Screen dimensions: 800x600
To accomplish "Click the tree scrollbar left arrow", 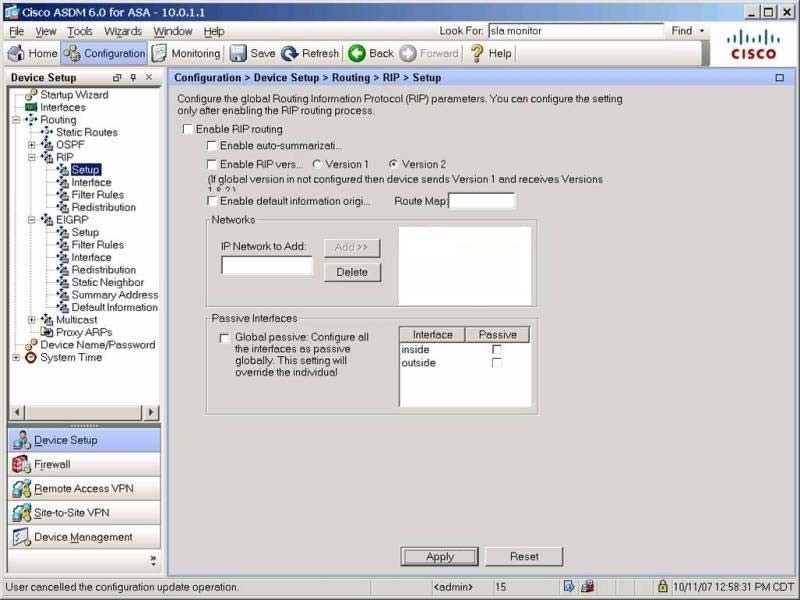I will click(x=17, y=412).
